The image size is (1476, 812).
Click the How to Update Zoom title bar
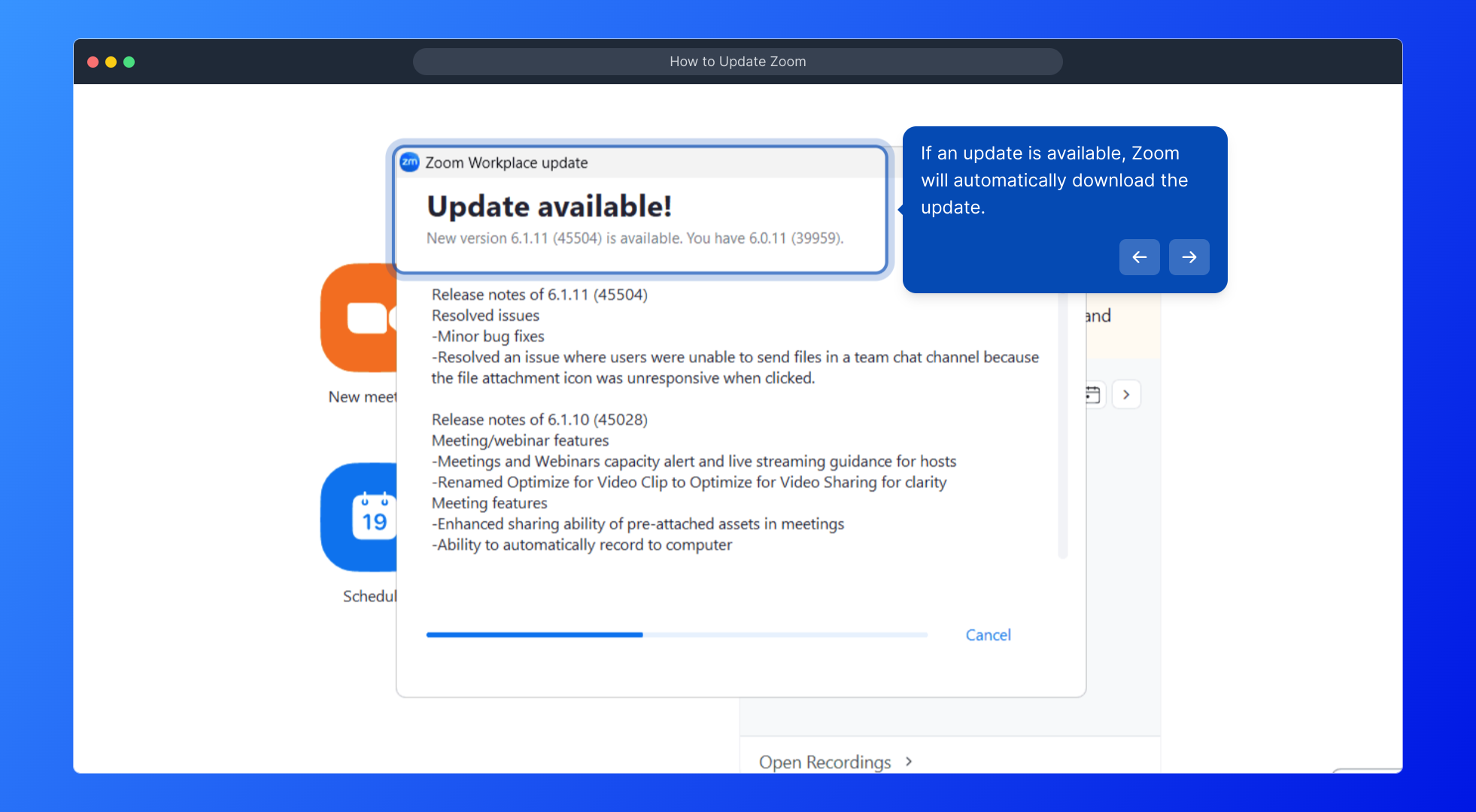point(737,62)
